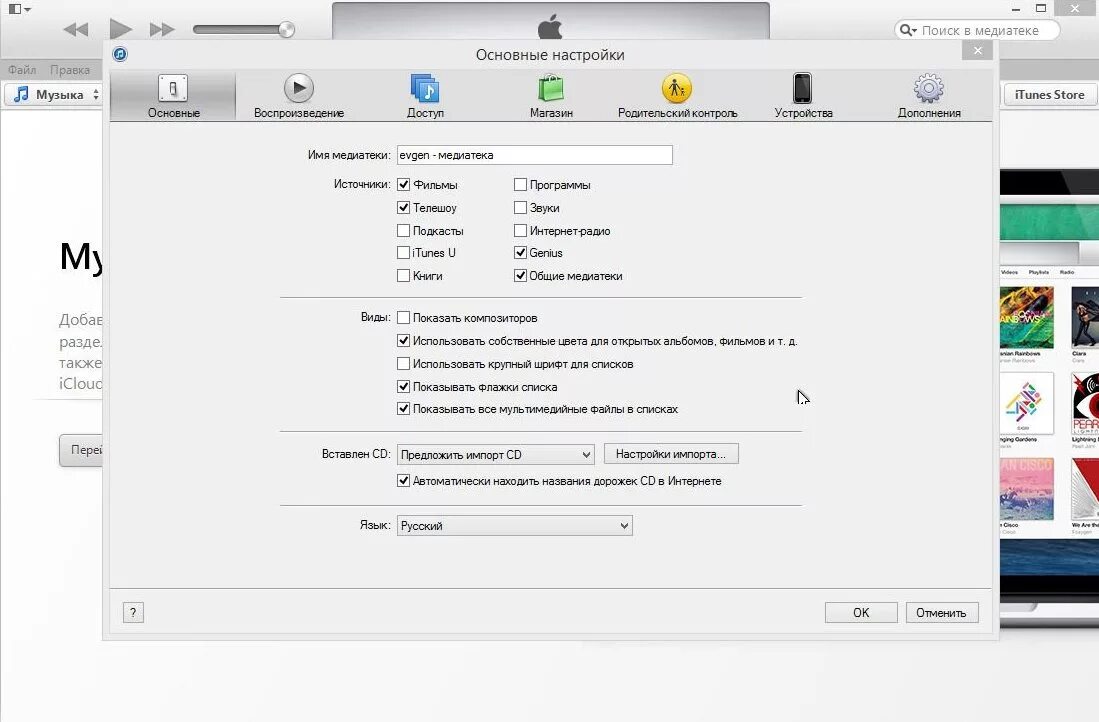This screenshot has width=1099, height=722.
Task: Enable the Интернет-радио checkbox
Action: (520, 230)
